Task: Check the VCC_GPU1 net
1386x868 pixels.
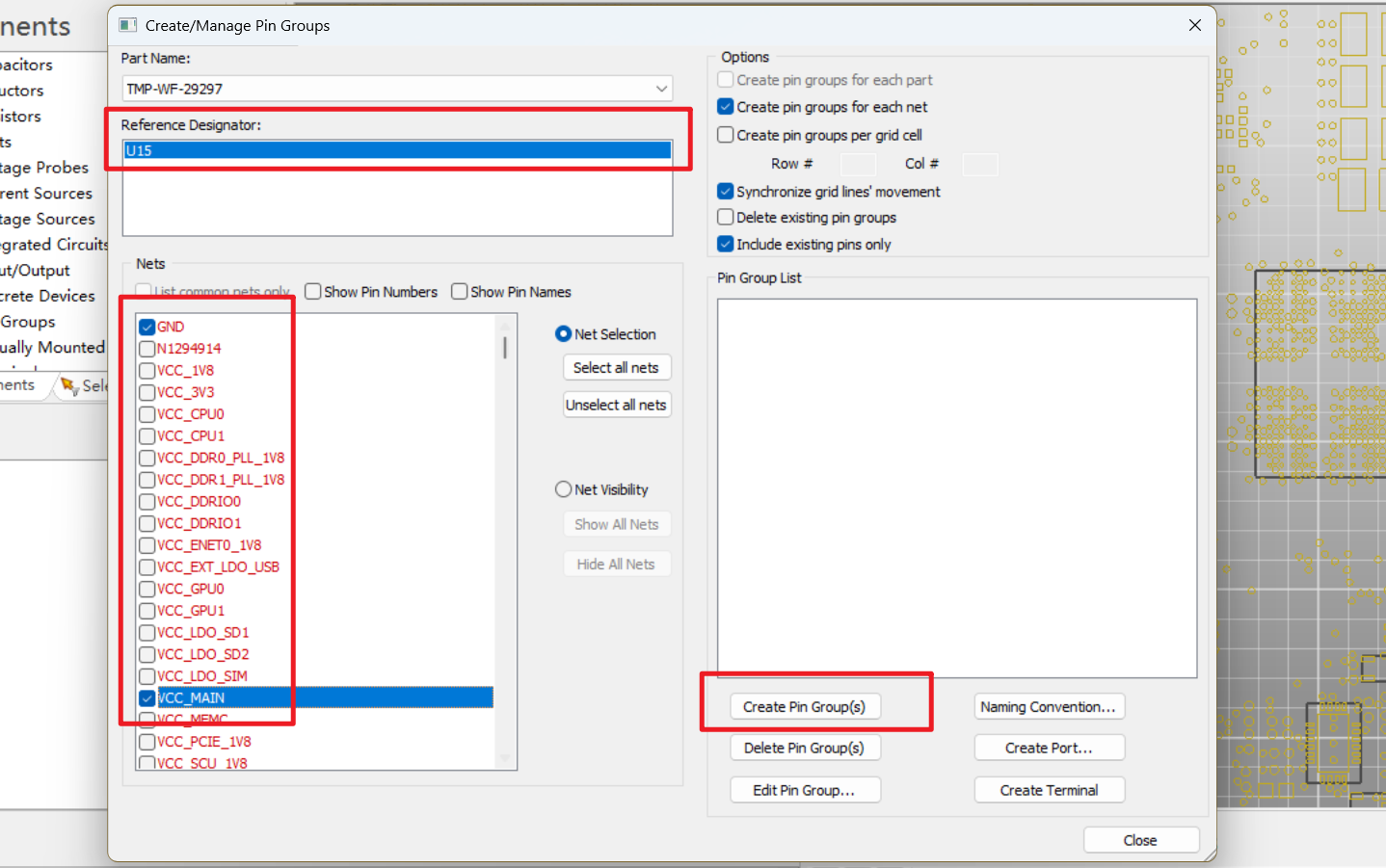Action: [147, 611]
